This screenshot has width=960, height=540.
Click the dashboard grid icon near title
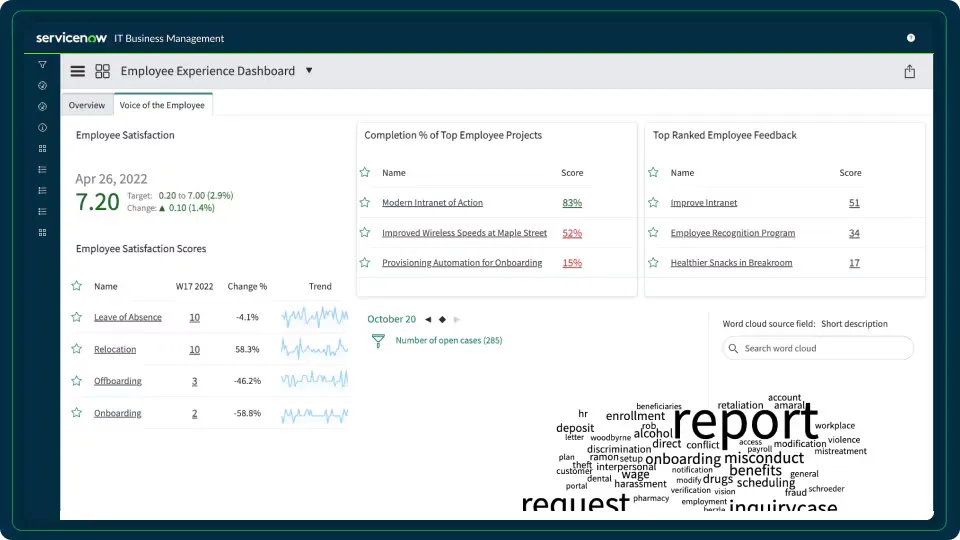(x=102, y=71)
